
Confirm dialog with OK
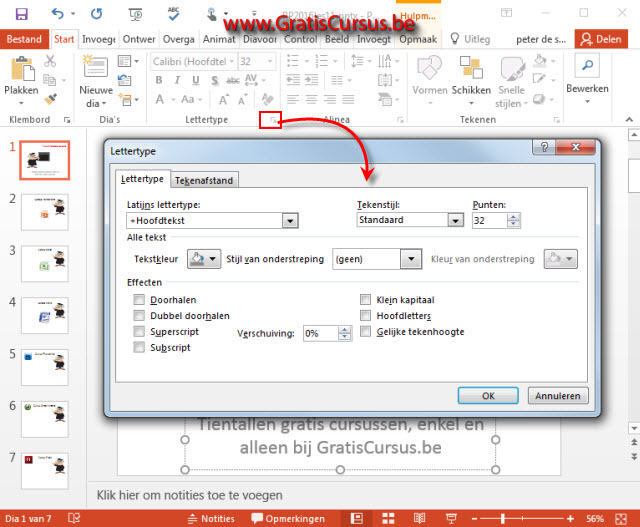click(488, 396)
